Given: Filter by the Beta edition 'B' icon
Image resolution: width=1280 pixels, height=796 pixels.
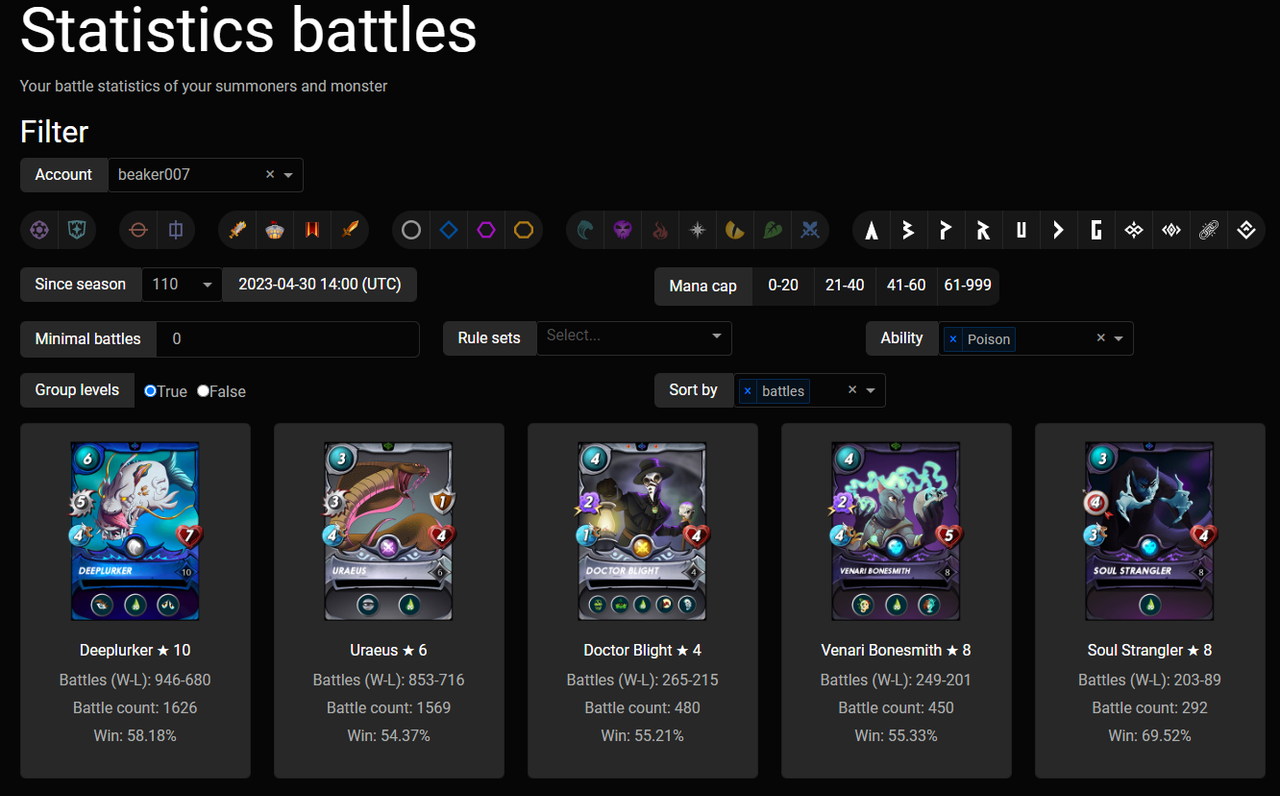Looking at the screenshot, I should (x=909, y=230).
